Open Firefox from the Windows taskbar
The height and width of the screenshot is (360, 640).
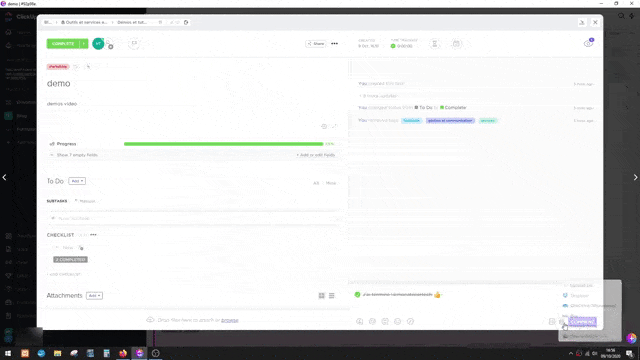[x=123, y=353]
